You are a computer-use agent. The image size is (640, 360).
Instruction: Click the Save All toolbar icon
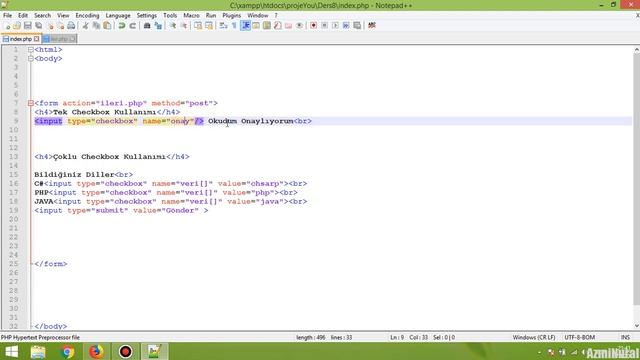pos(39,26)
